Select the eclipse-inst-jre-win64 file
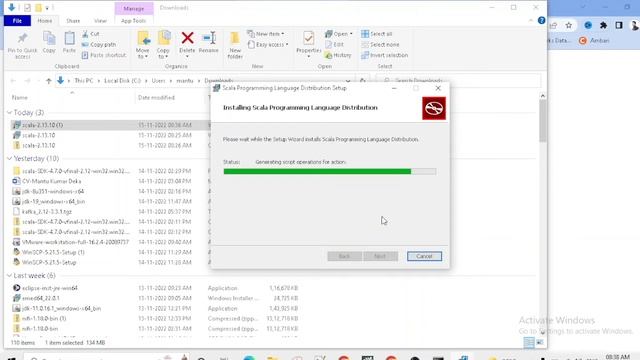Screen dimensions: 640x360 tap(50, 288)
